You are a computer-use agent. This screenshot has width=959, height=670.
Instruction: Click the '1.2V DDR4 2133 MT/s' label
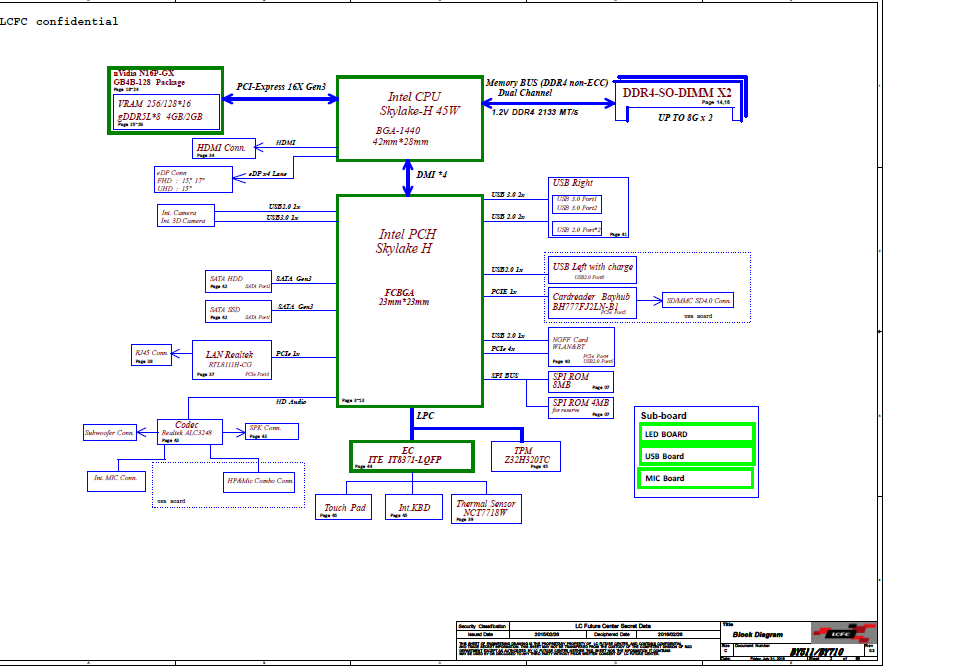coord(535,112)
